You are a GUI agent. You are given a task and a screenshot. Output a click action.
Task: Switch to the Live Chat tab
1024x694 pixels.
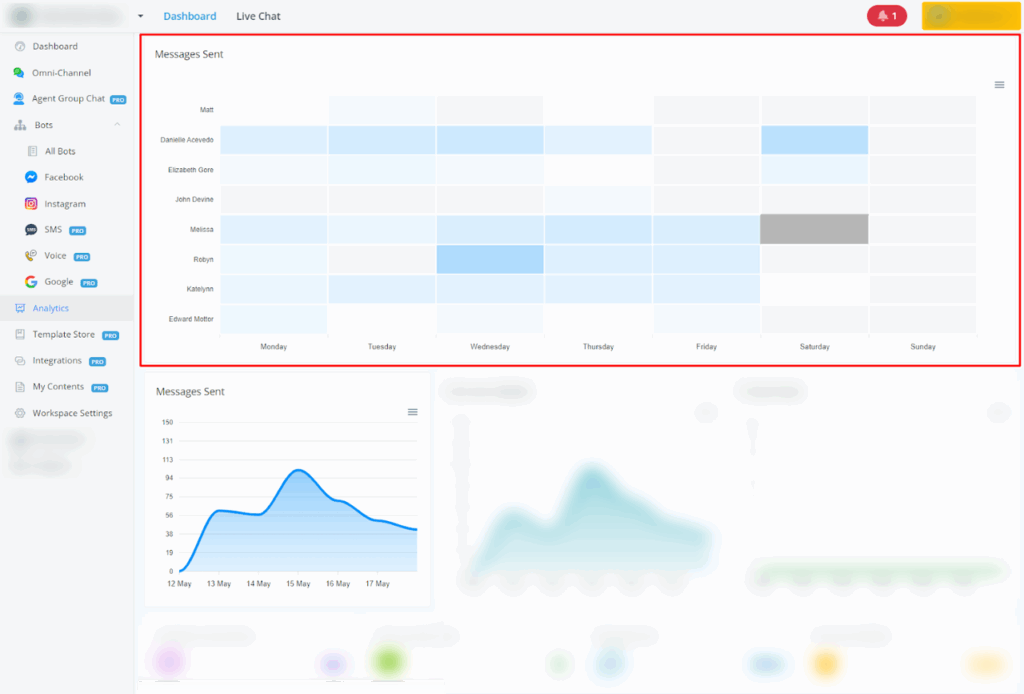pyautogui.click(x=258, y=16)
